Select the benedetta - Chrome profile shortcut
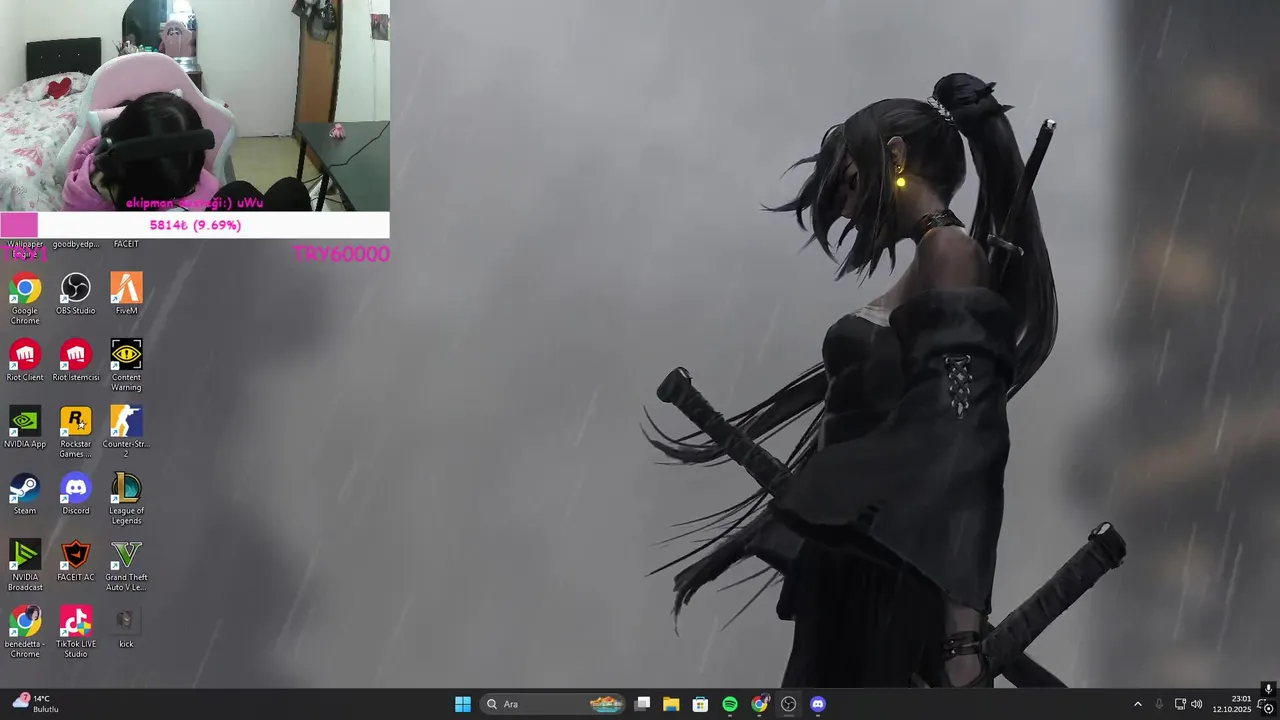Image resolution: width=1280 pixels, height=720 pixels. click(25, 632)
